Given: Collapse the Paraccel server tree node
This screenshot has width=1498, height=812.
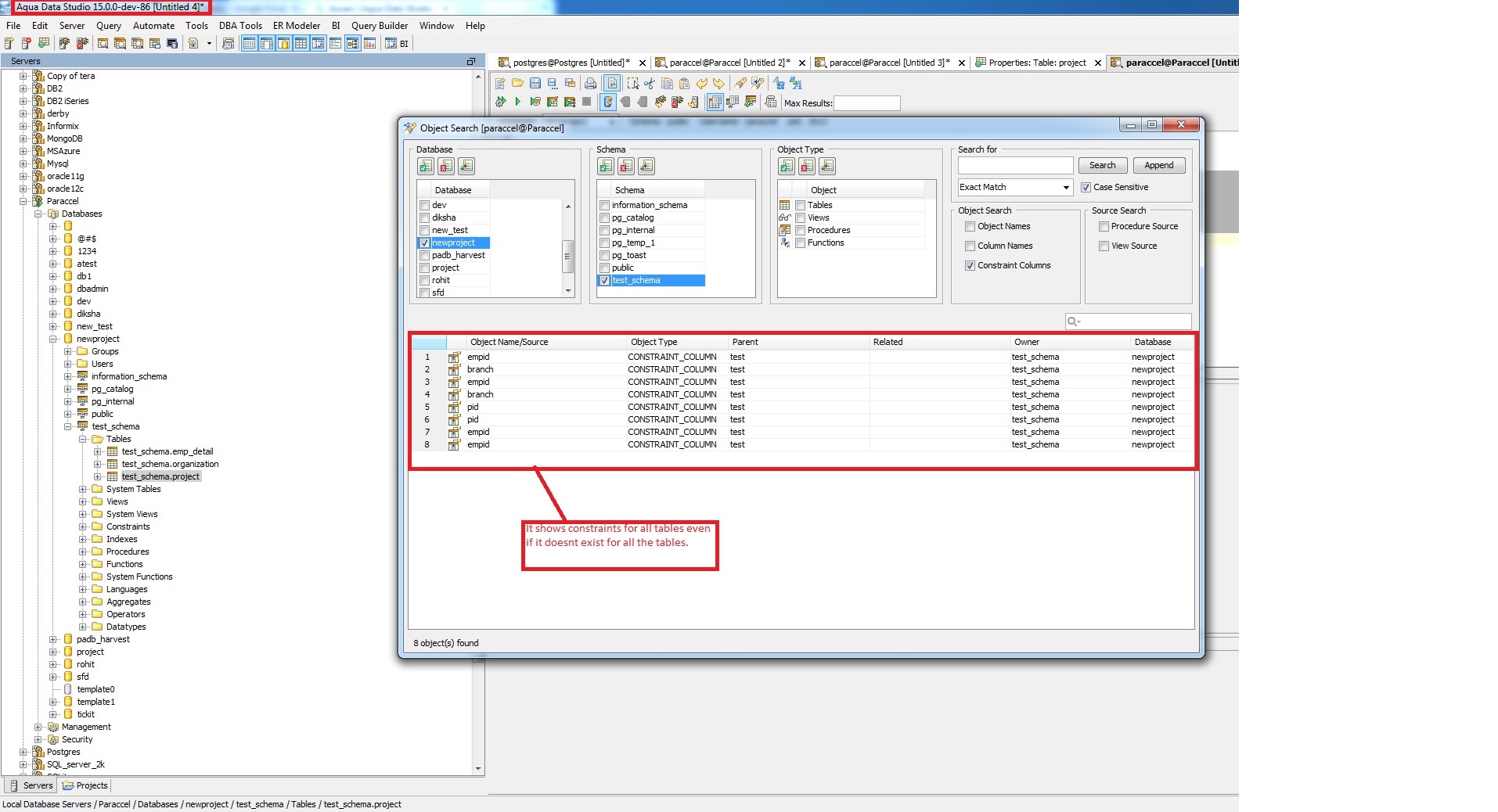Looking at the screenshot, I should click(23, 202).
